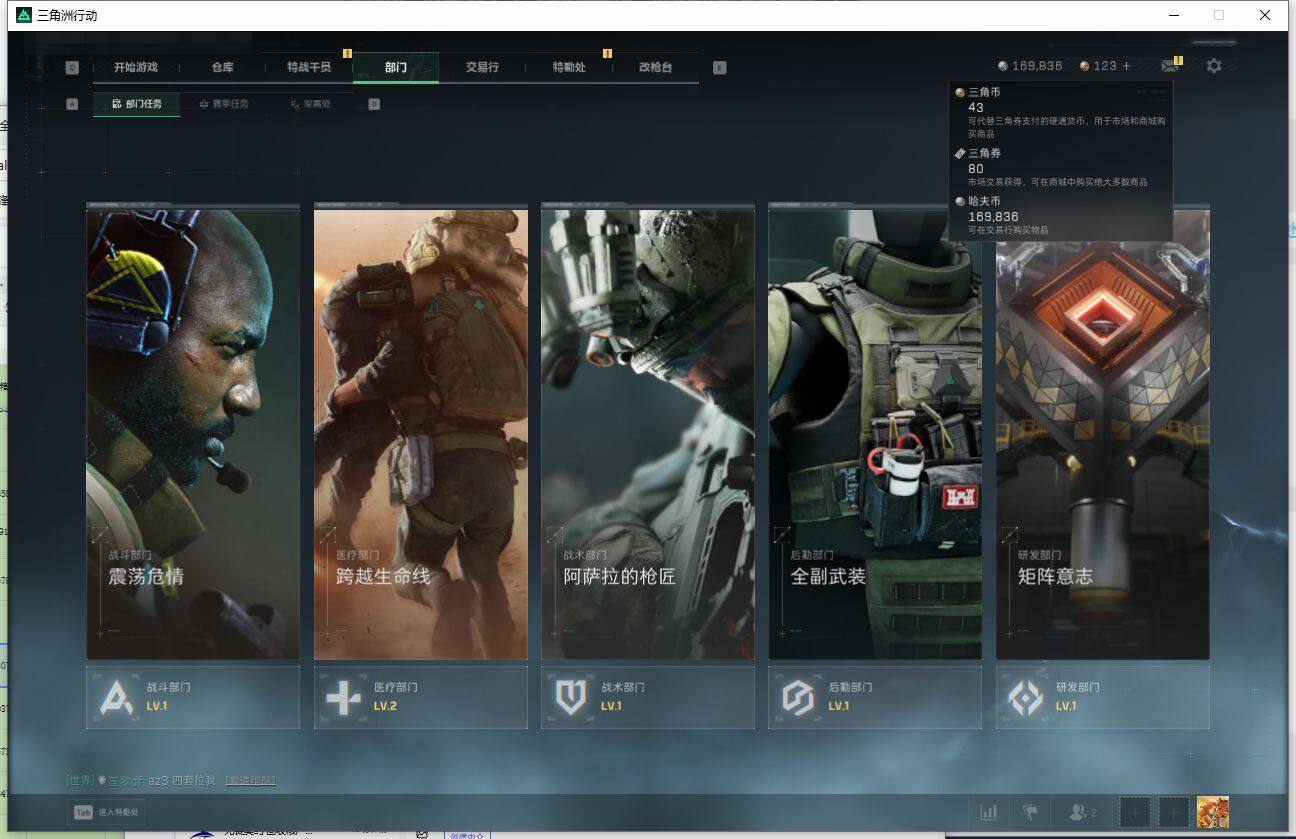The width and height of the screenshot is (1296, 839).
Task: Go to the 交易行 tab
Action: 482,67
